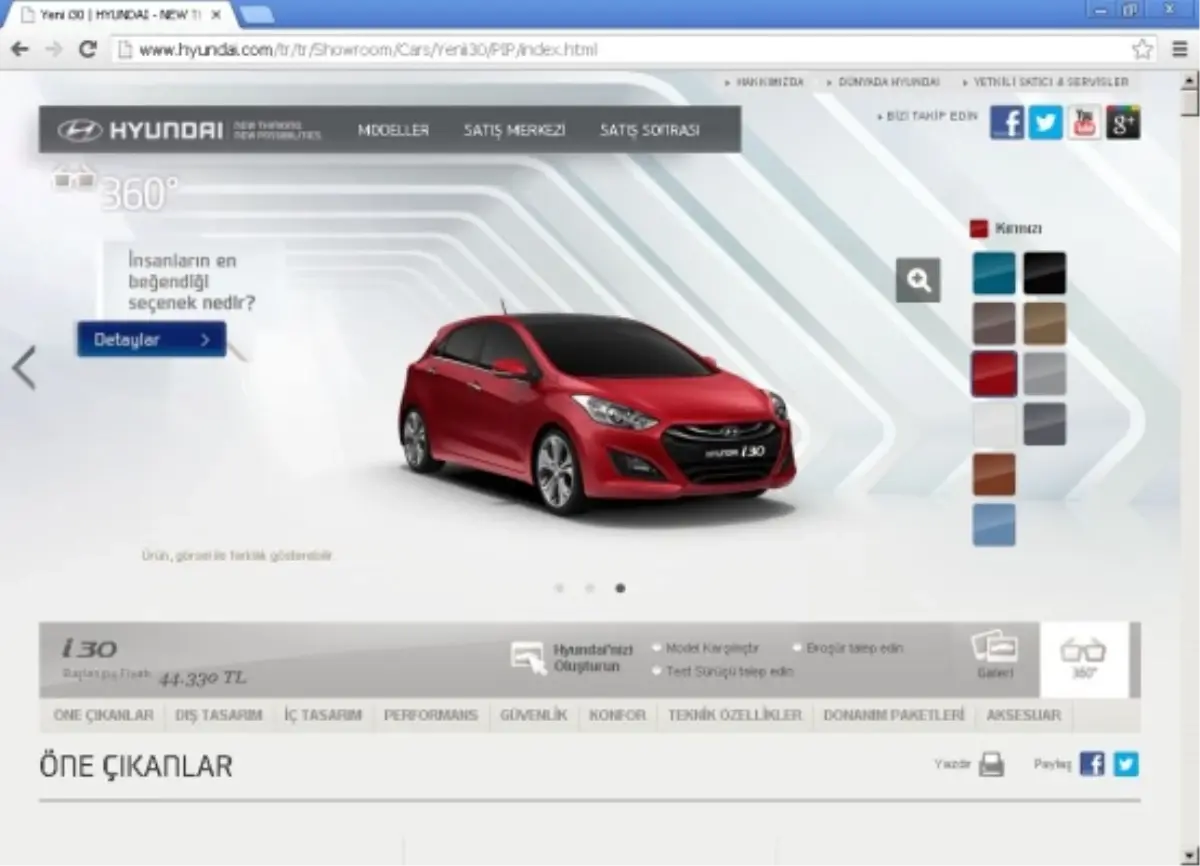Choose the Test Sürüşü talep edin option
This screenshot has height=866, width=1200.
coord(658,671)
